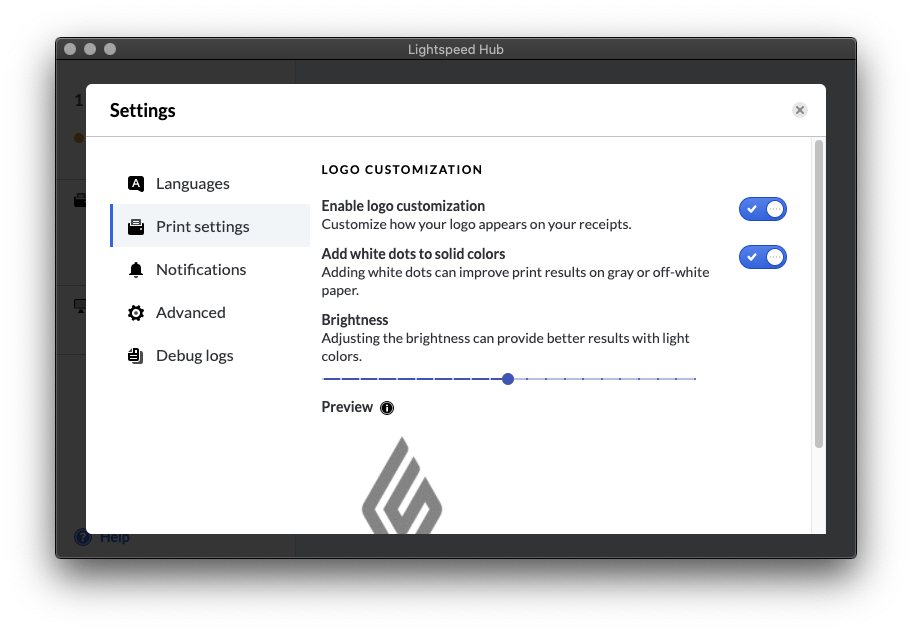Click the Settings vertical scrollbar
912x632 pixels.
point(818,294)
